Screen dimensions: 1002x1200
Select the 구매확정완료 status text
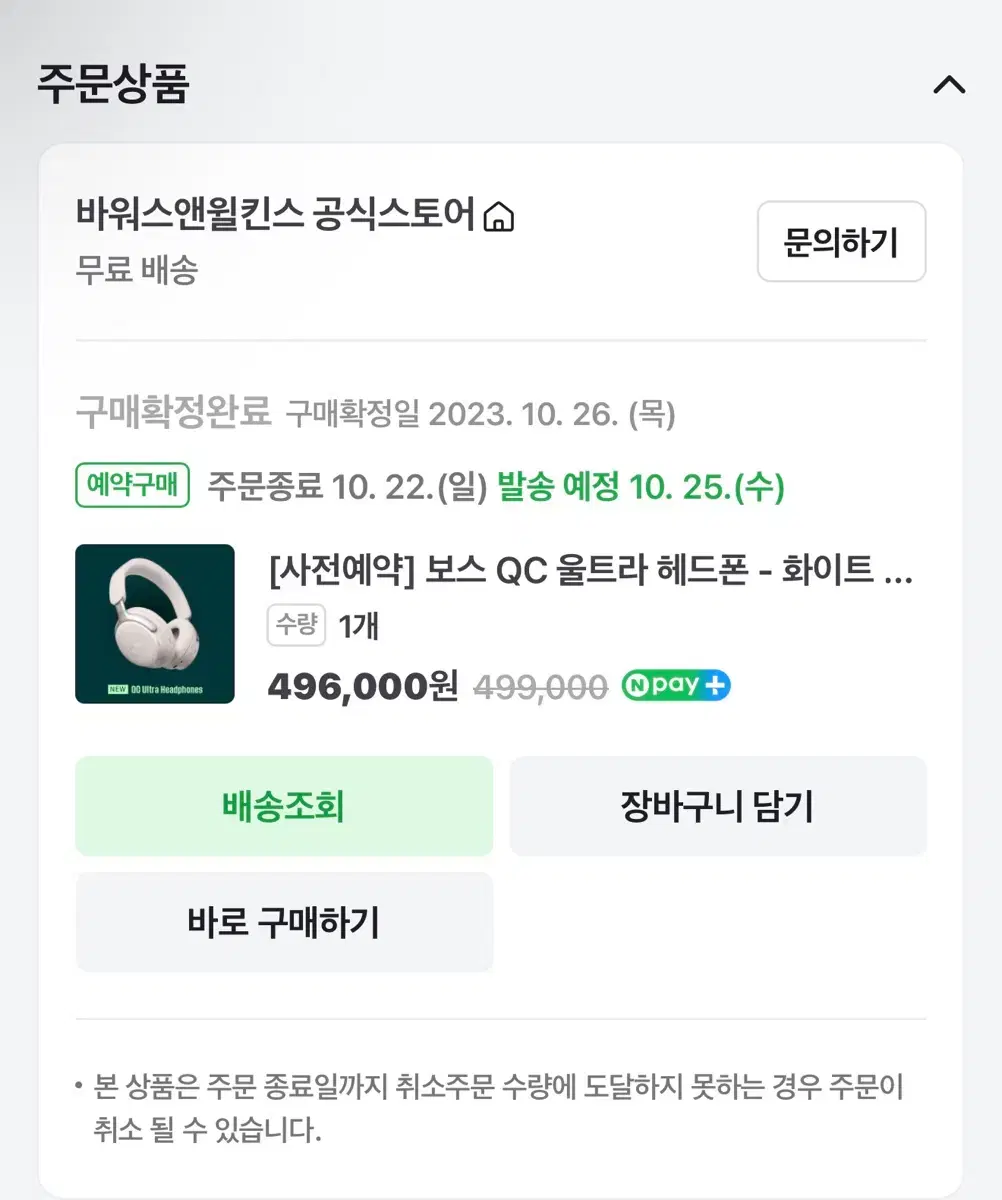(174, 411)
